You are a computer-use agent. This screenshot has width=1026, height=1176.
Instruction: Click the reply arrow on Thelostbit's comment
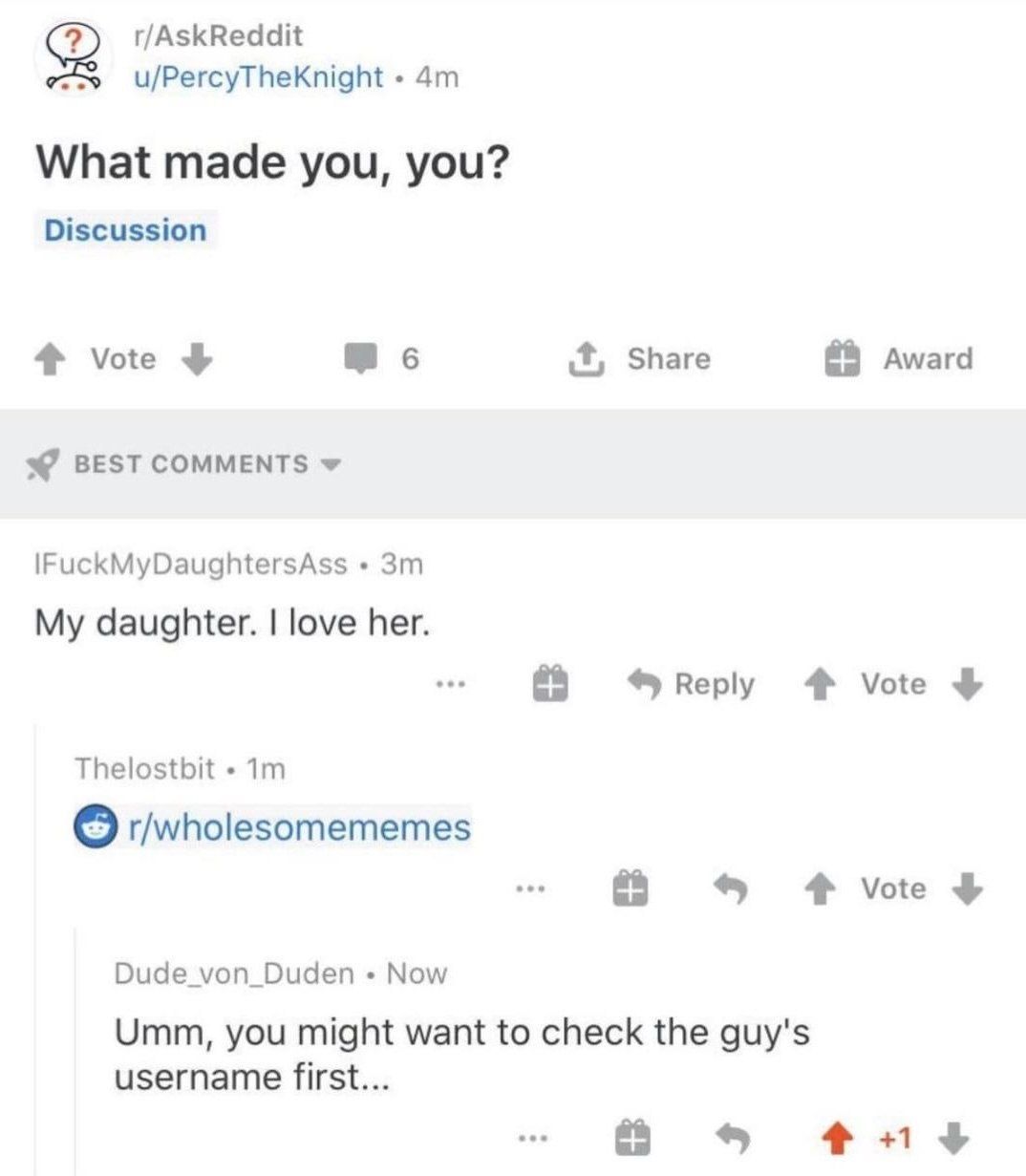[732, 889]
